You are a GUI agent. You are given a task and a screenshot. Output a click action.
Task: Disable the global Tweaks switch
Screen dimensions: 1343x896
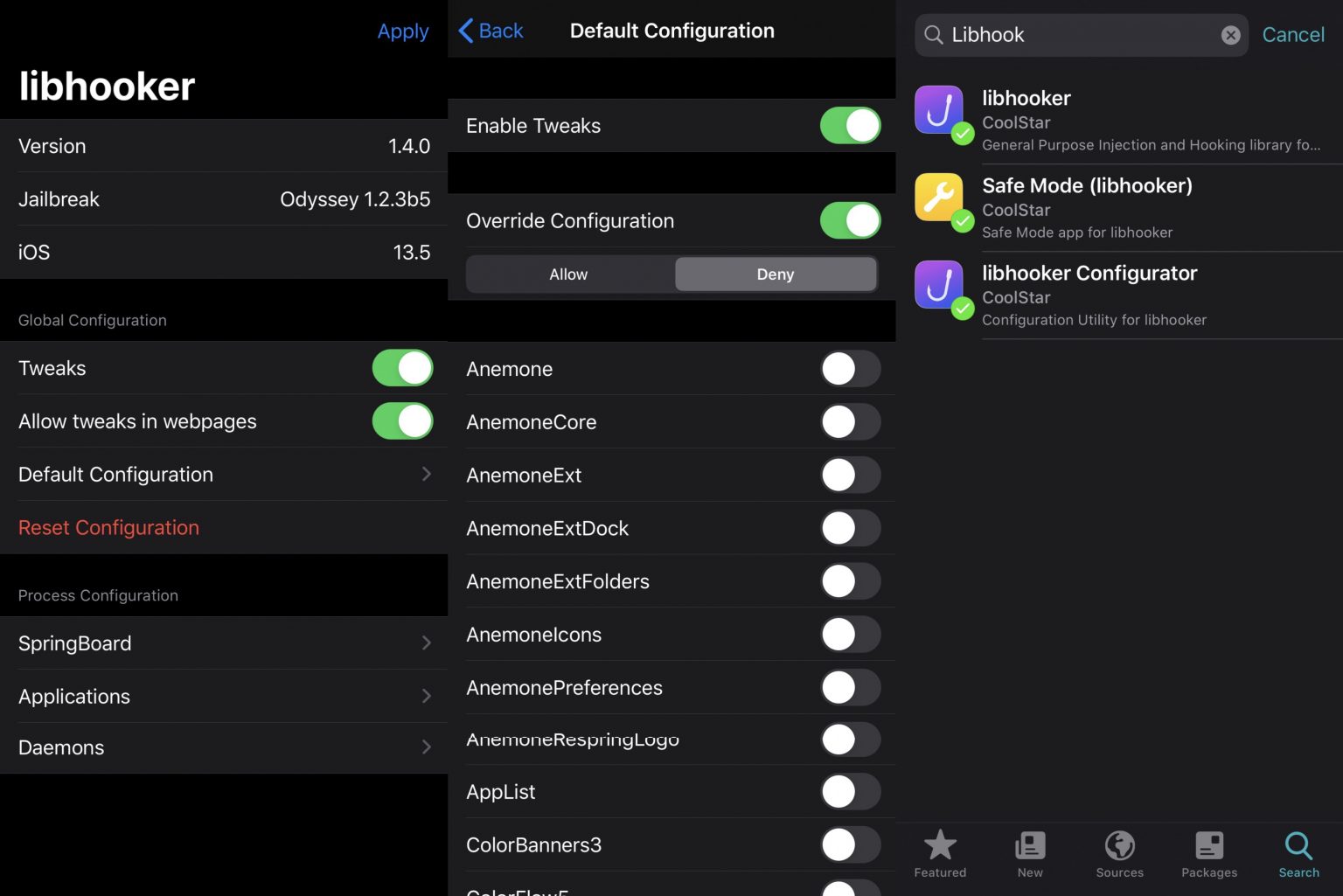pos(402,368)
